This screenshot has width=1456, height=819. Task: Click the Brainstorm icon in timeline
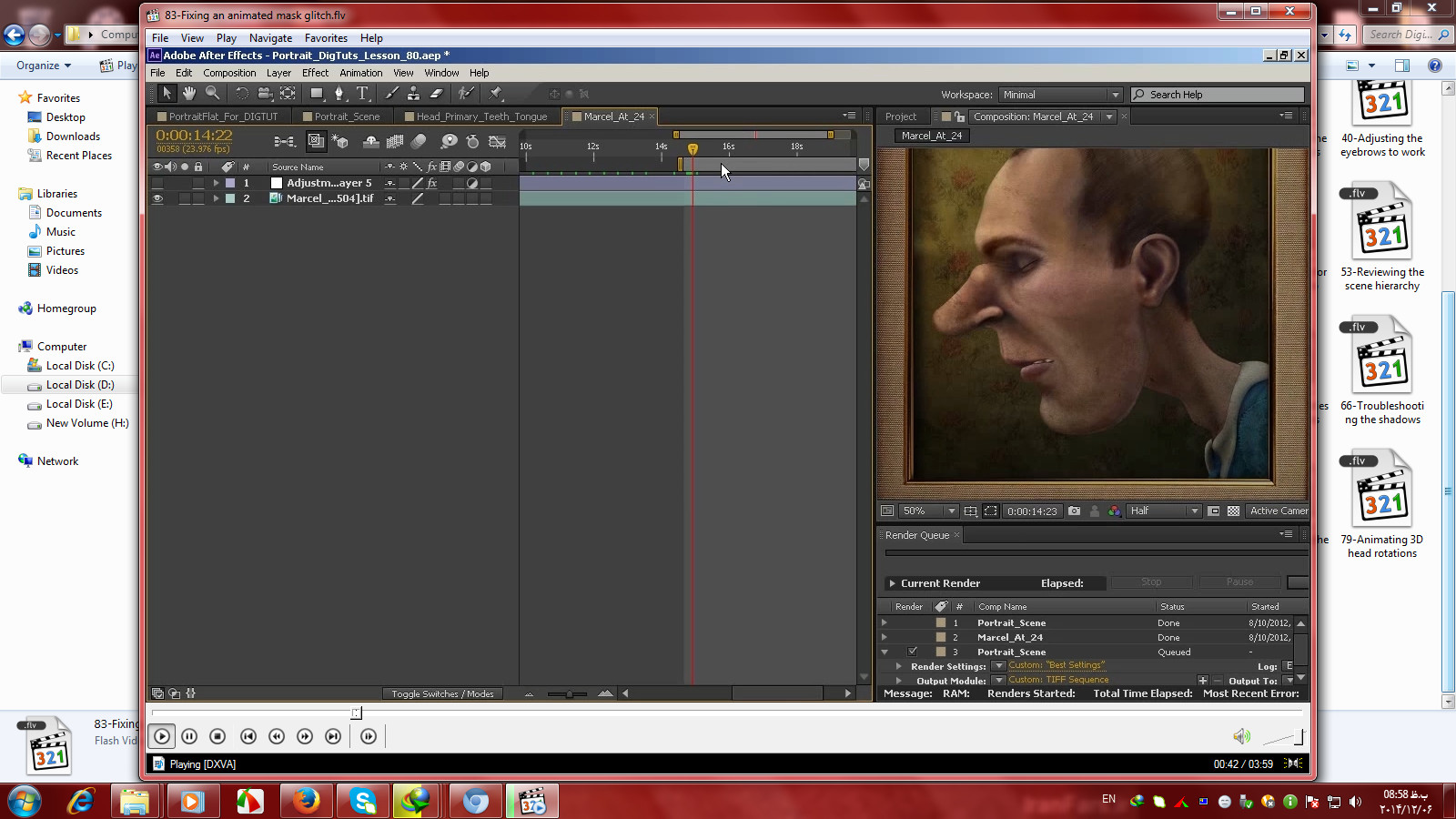pos(449,141)
